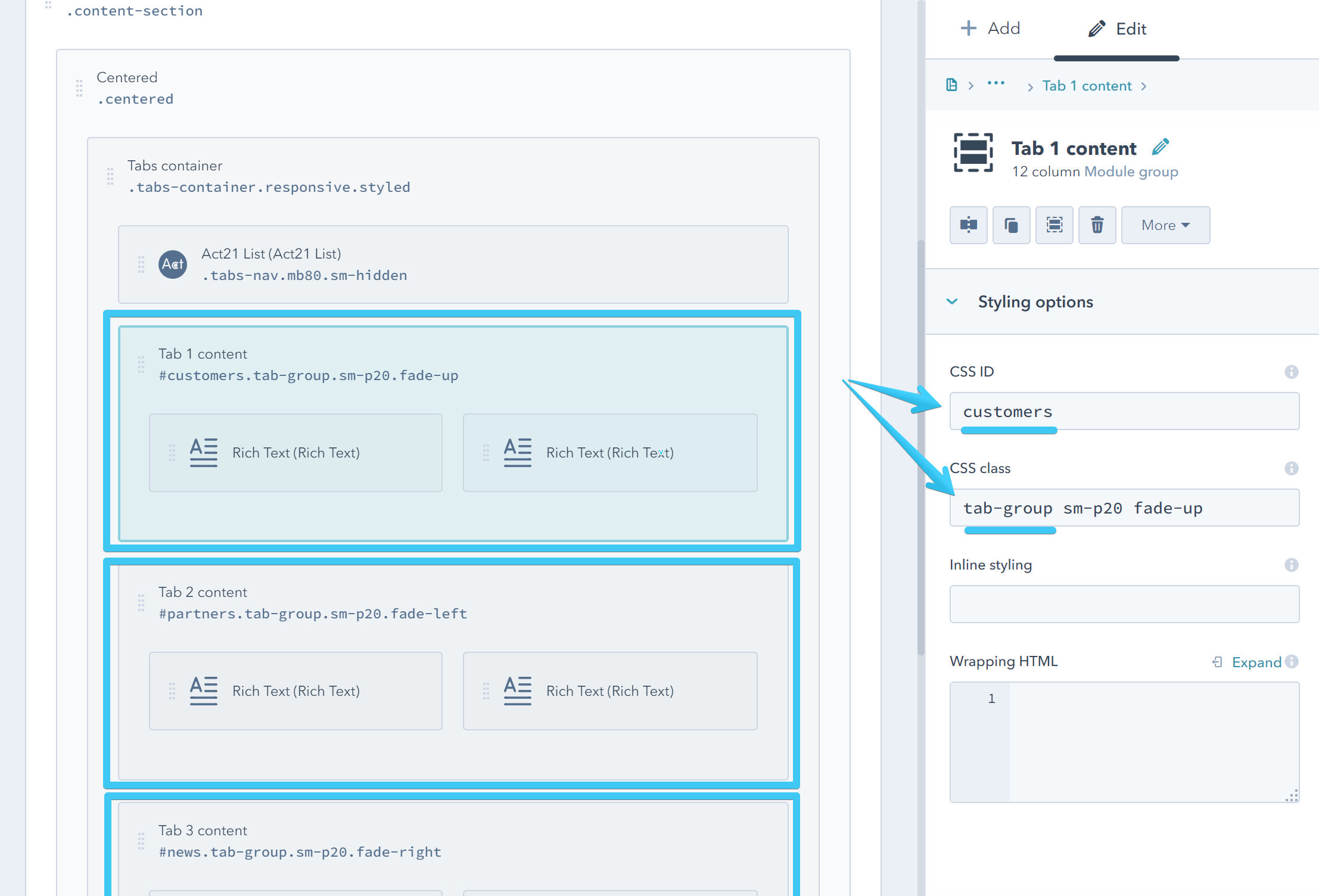Click the Expand link for Wrapping HTML

1256,662
